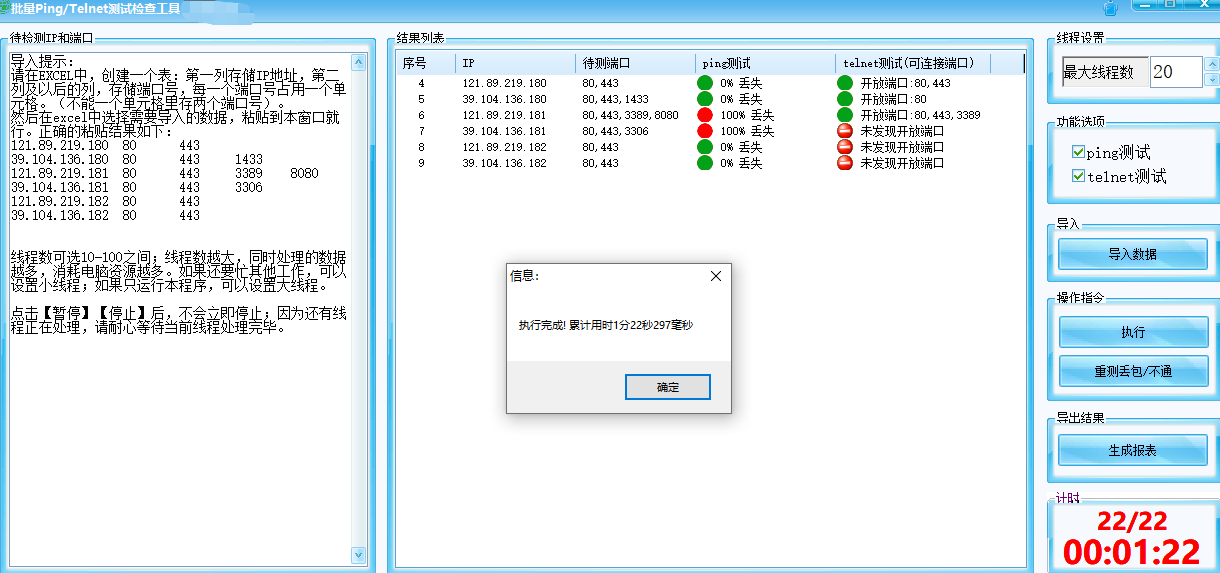Viewport: 1220px width, 573px height.
Task: Click the 22/22 progress counter
Action: coord(1132,521)
